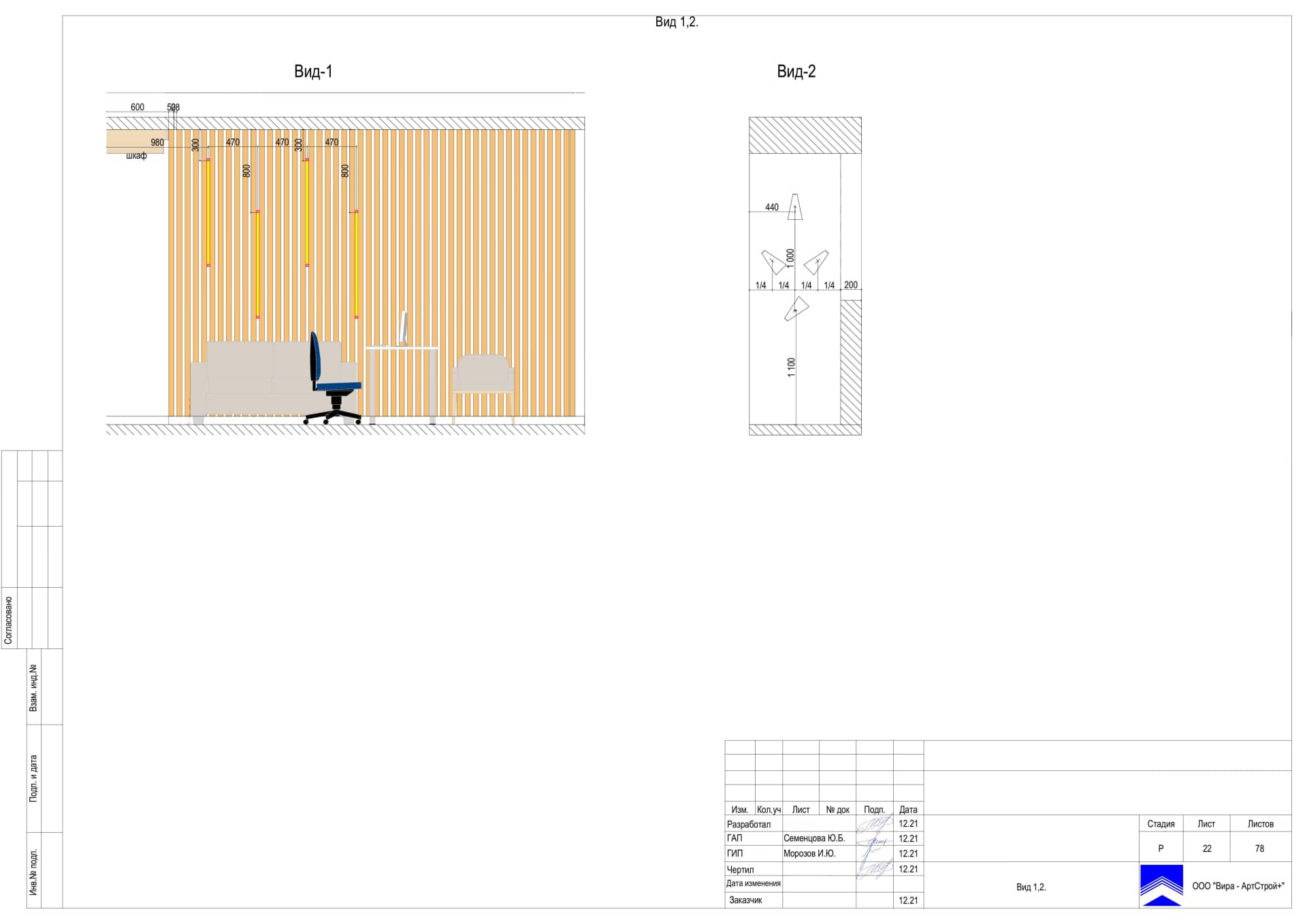Click the '440' dimension in Вид-2
The width and height of the screenshot is (1307, 924).
pyautogui.click(x=772, y=208)
